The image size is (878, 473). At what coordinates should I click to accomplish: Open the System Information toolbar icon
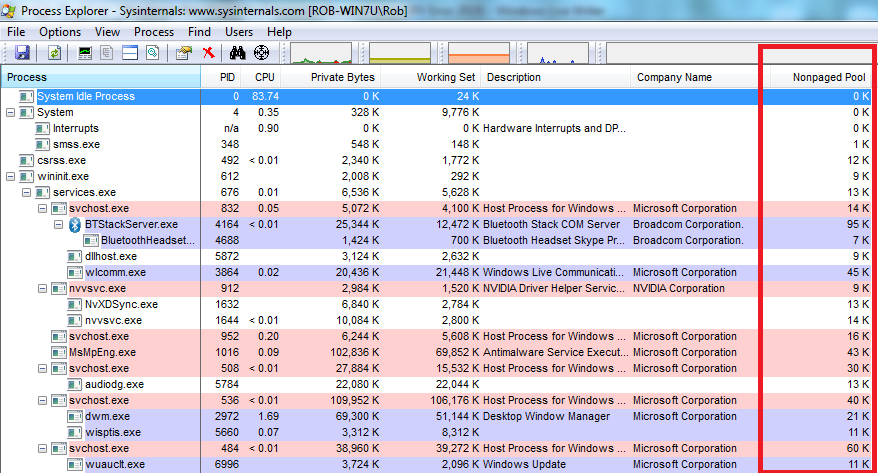(x=85, y=52)
